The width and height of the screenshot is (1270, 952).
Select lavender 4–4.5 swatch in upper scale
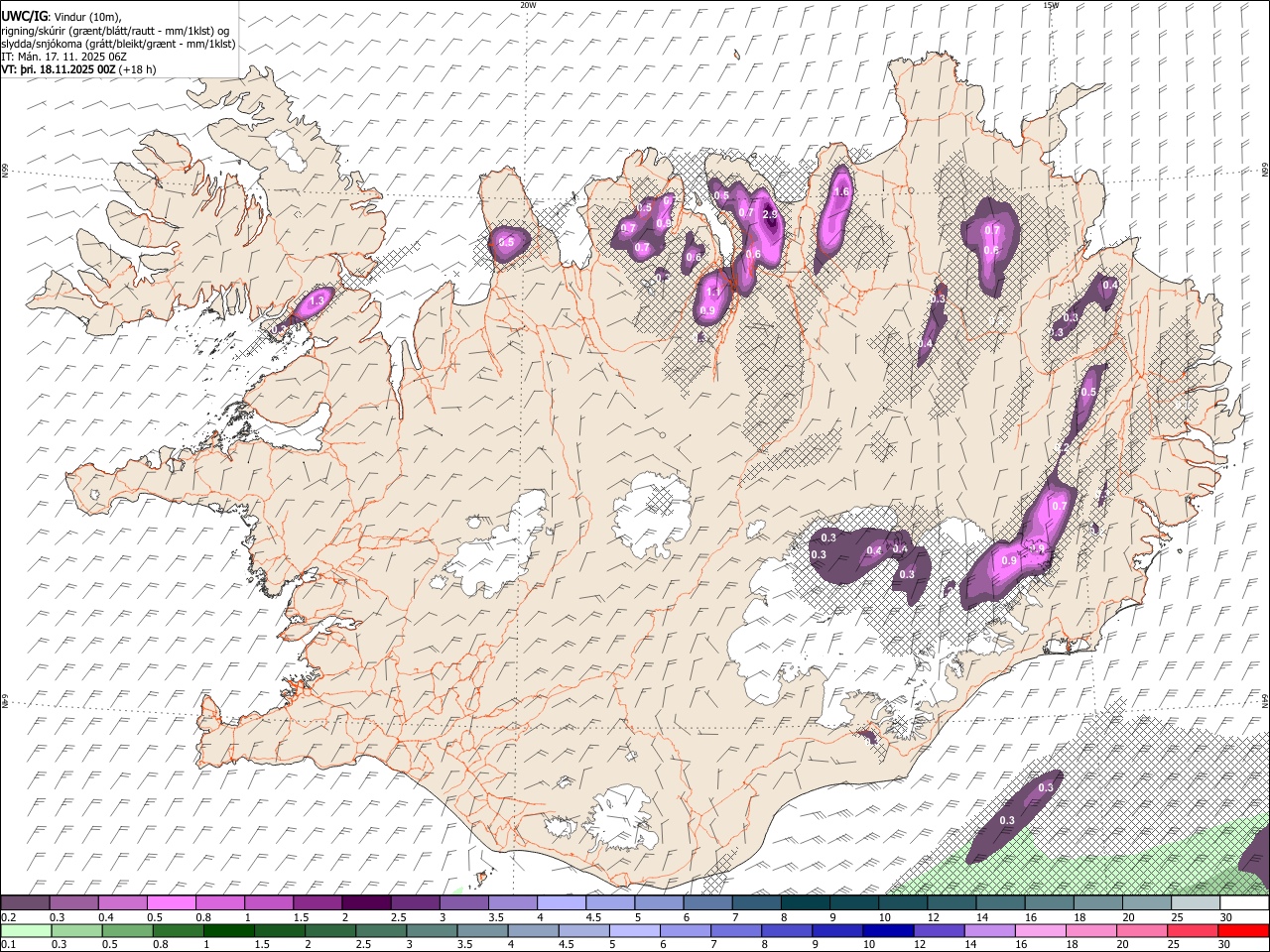pos(562,903)
